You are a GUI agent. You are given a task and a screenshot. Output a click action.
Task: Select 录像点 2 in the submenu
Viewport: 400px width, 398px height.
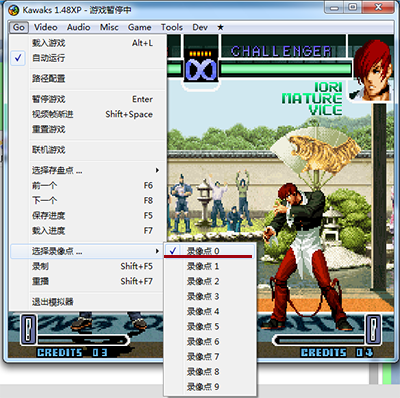[210, 281]
